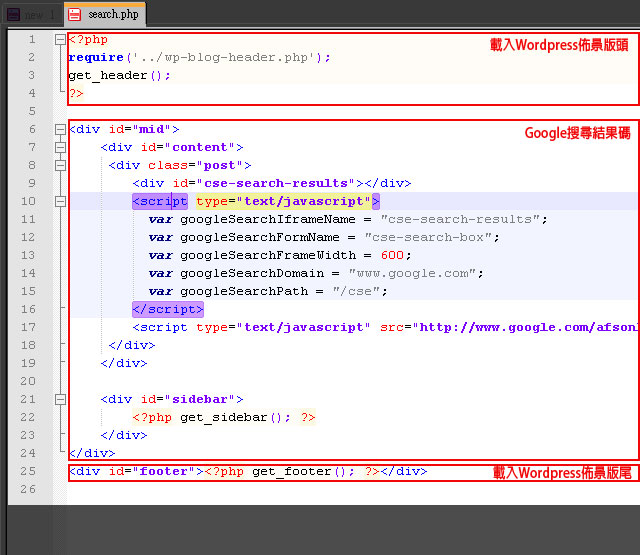
Task: Click the '<?php' opening tag on line 1
Action: click(x=89, y=40)
